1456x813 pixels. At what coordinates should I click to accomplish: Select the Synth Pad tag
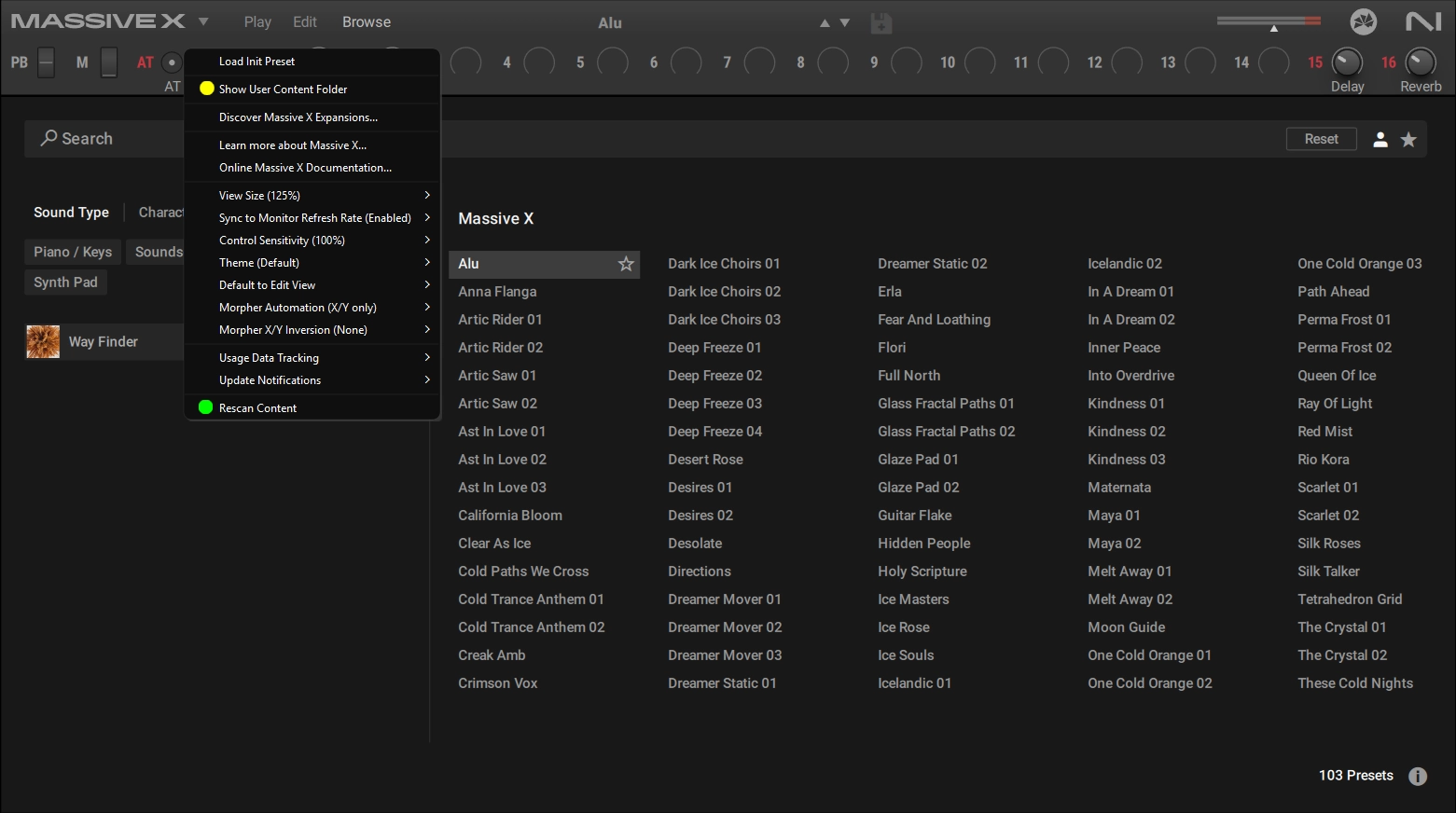65,282
